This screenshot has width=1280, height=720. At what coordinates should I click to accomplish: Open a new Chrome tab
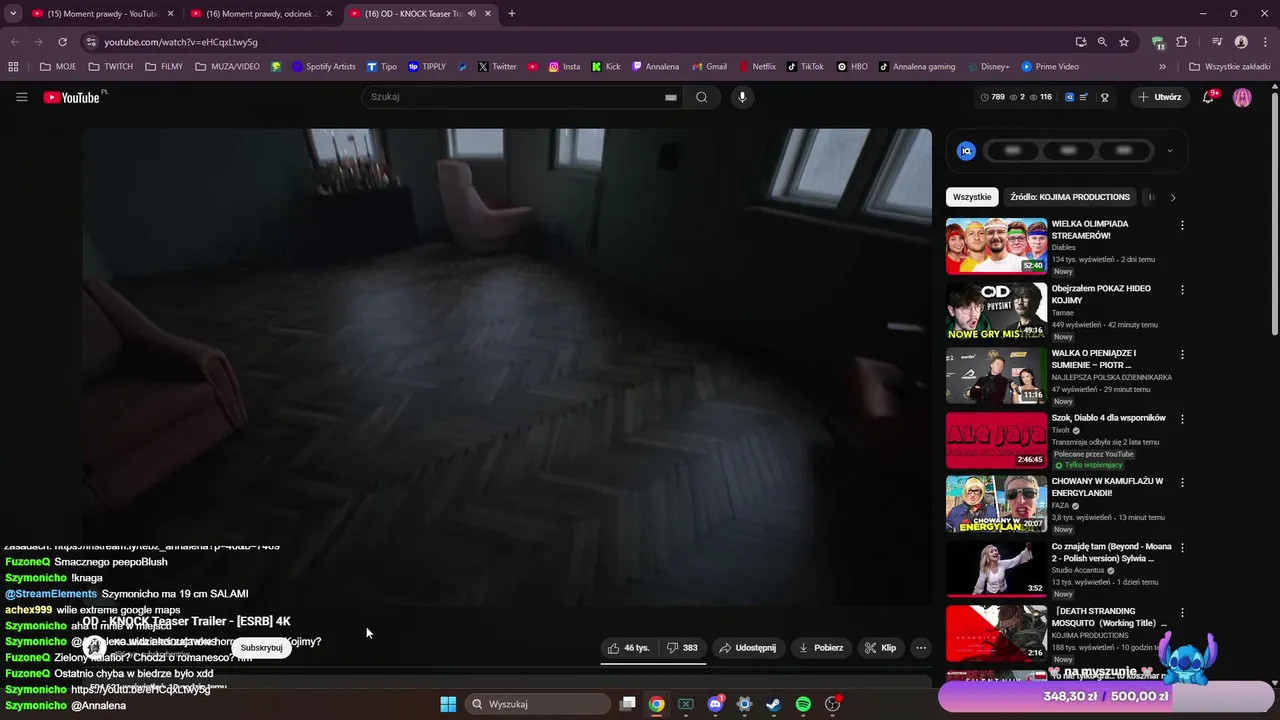pos(512,14)
